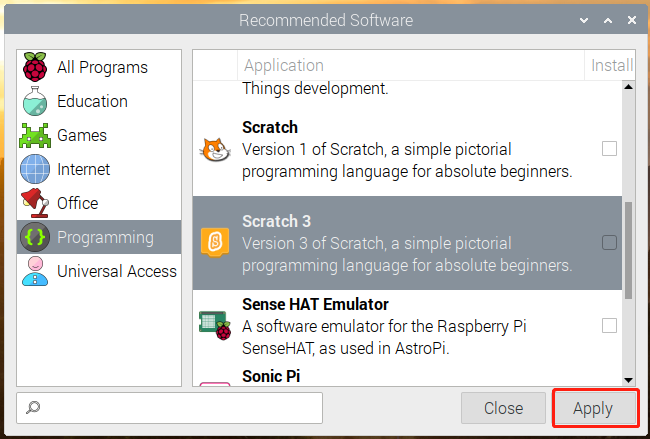Image resolution: width=650 pixels, height=439 pixels.
Task: Click the Internet globe icon
Action: tap(35, 169)
